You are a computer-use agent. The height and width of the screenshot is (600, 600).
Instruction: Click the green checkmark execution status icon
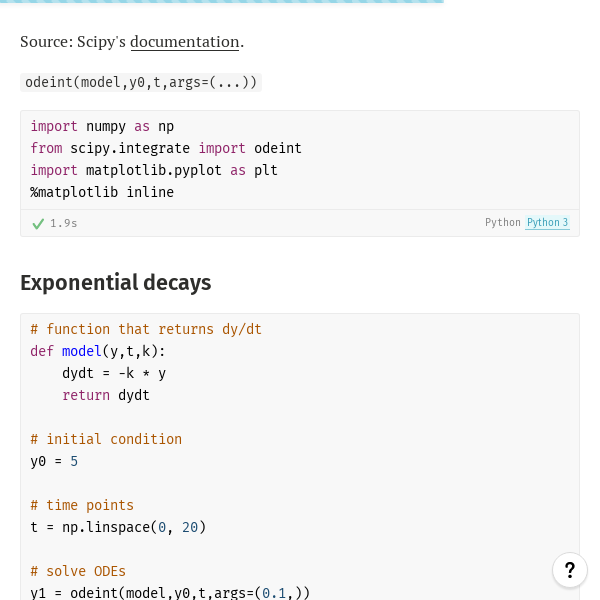tap(38, 223)
